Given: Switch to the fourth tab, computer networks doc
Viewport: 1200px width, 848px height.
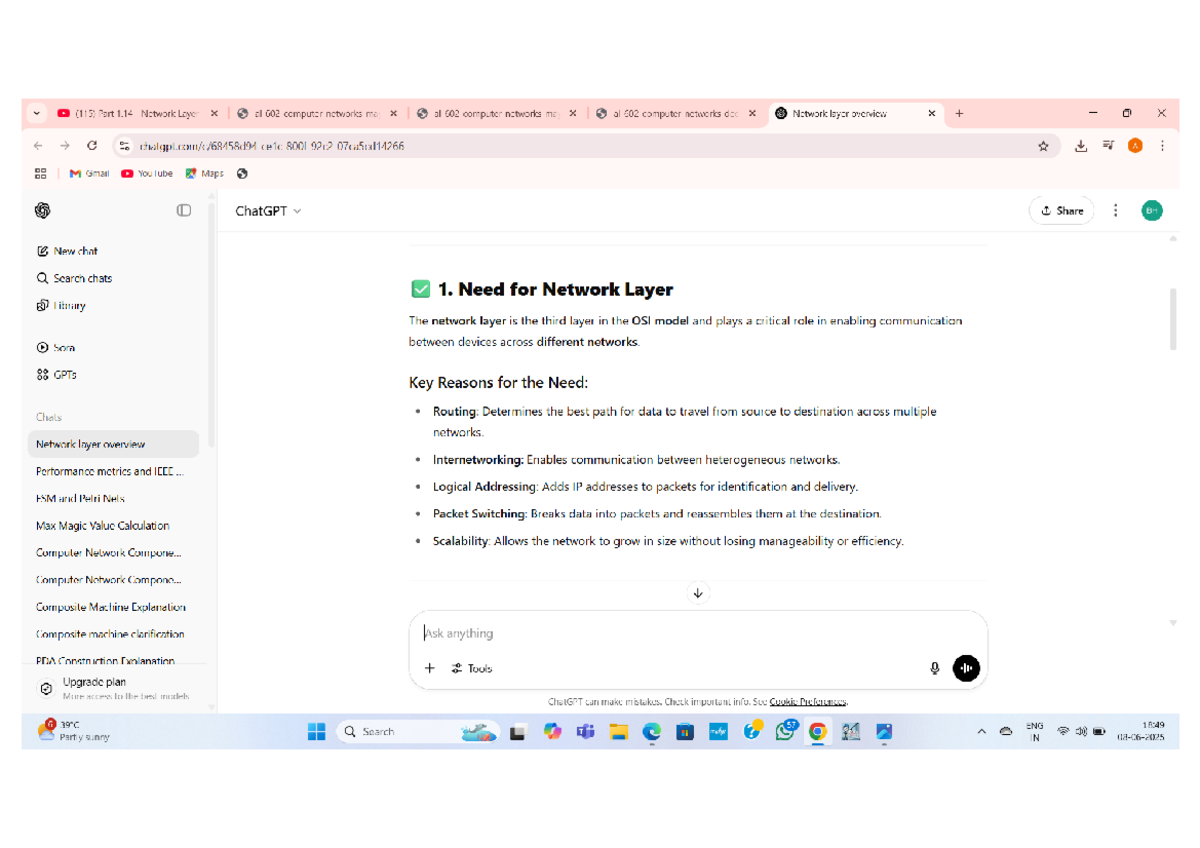Looking at the screenshot, I should (x=677, y=114).
